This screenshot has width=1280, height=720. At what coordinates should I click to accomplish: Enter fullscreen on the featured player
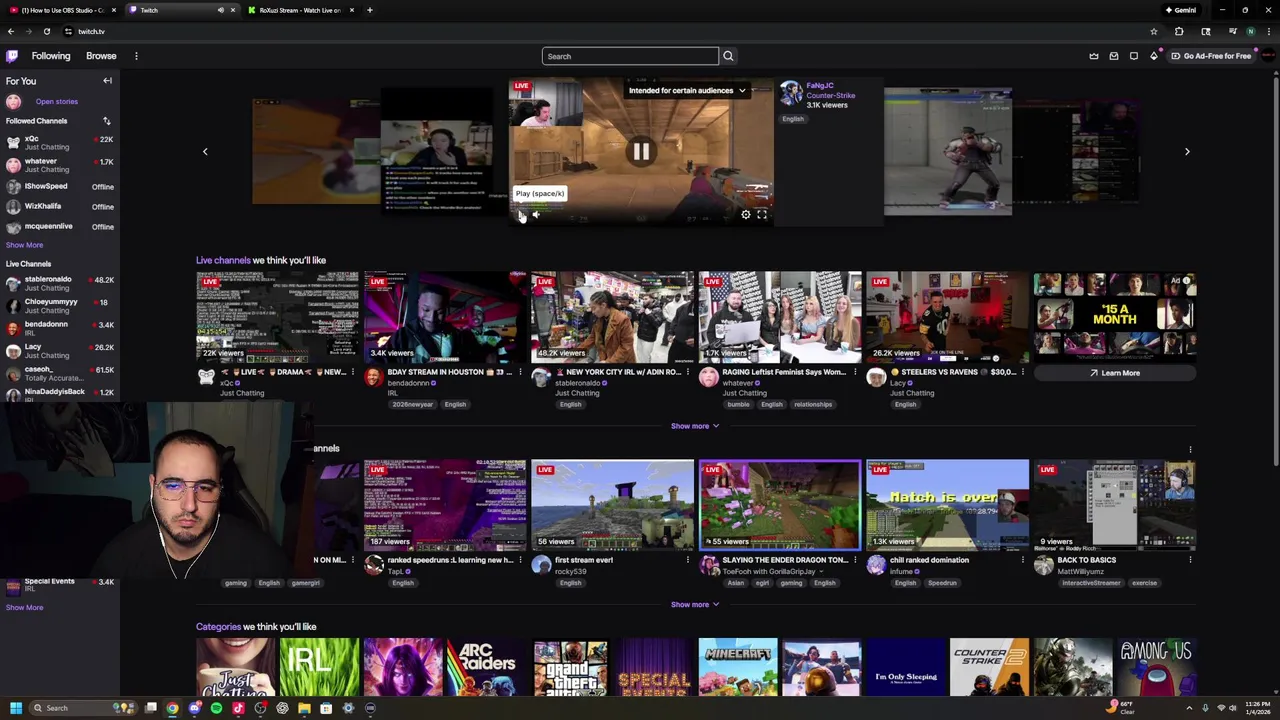(x=762, y=214)
